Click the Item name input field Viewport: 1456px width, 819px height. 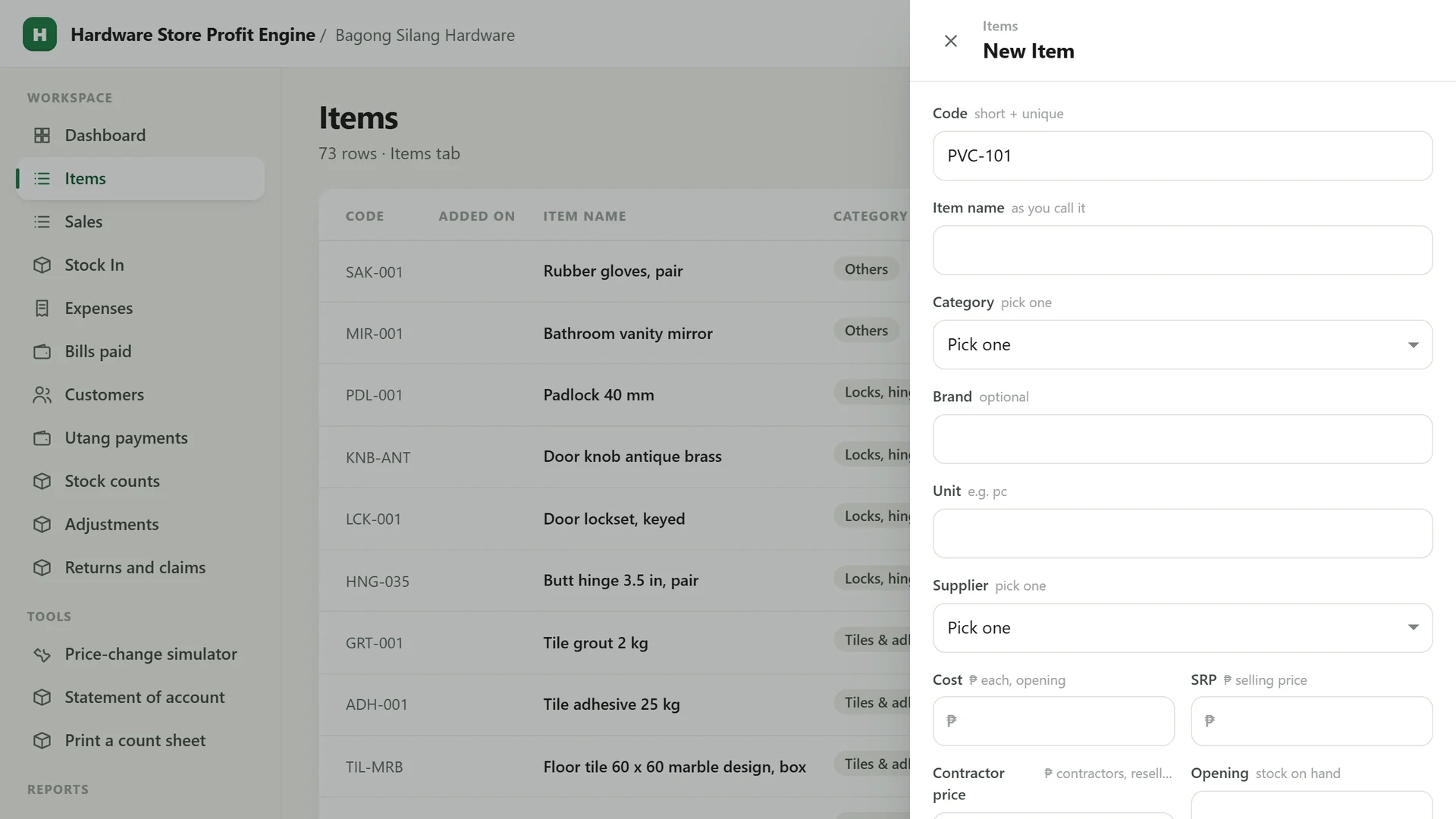click(1182, 250)
